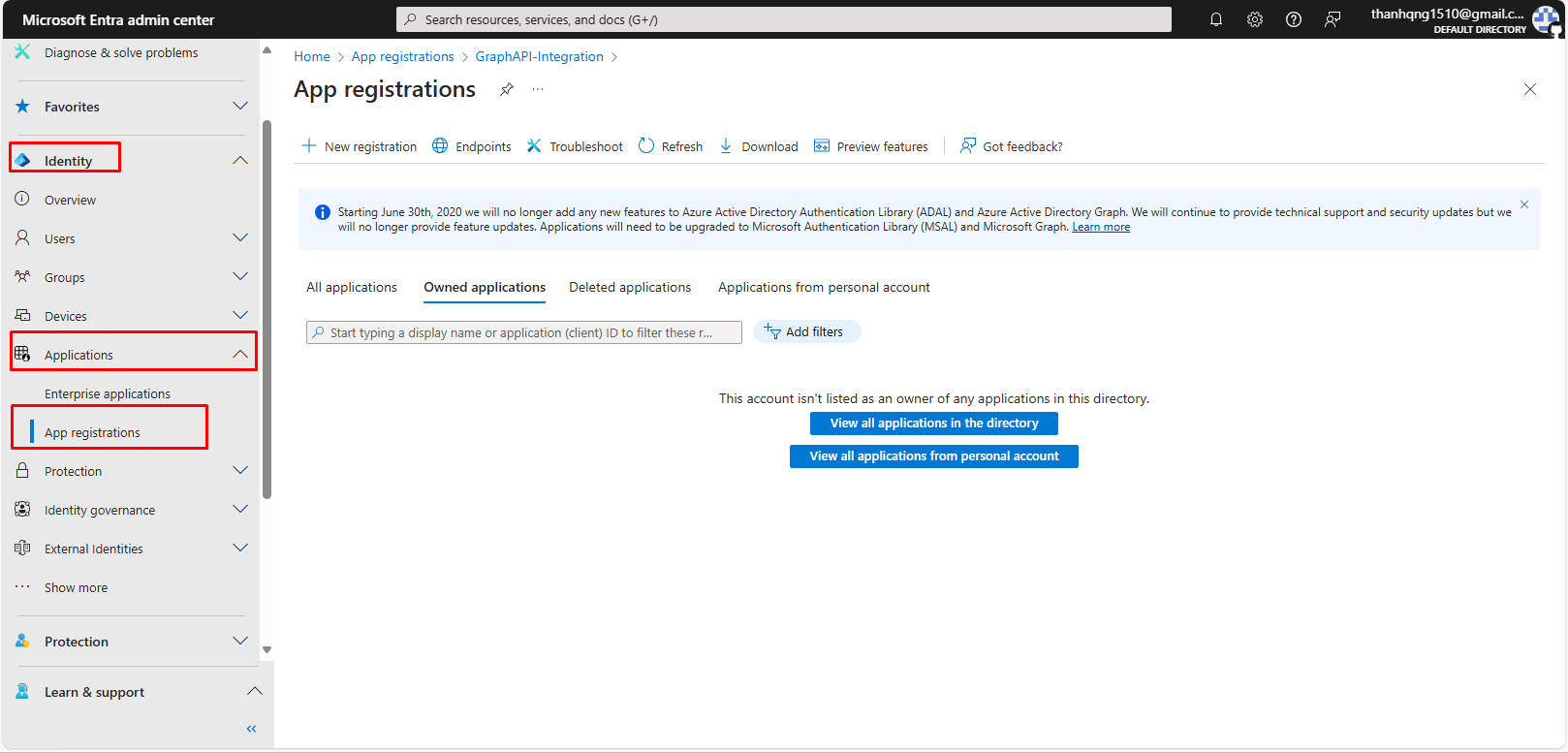
Task: Open portal settings gear icon
Action: 1255,19
